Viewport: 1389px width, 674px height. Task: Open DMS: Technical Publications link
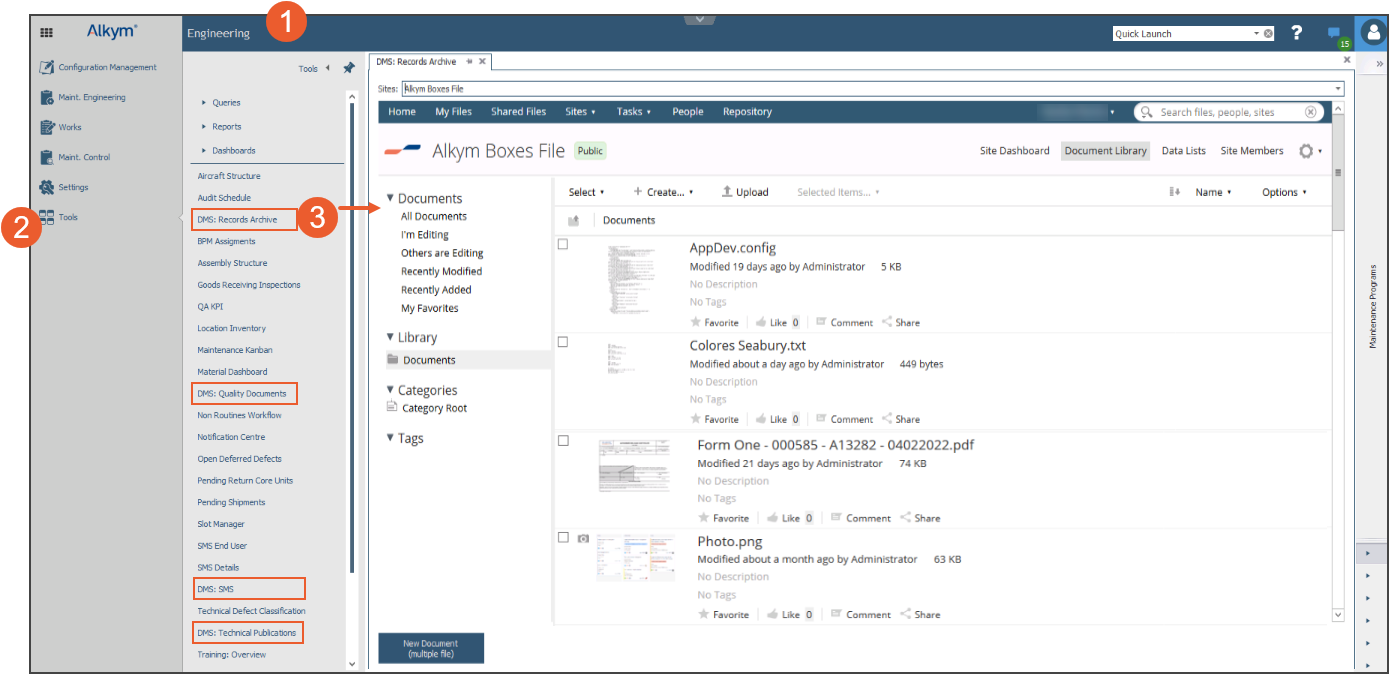pyautogui.click(x=246, y=633)
